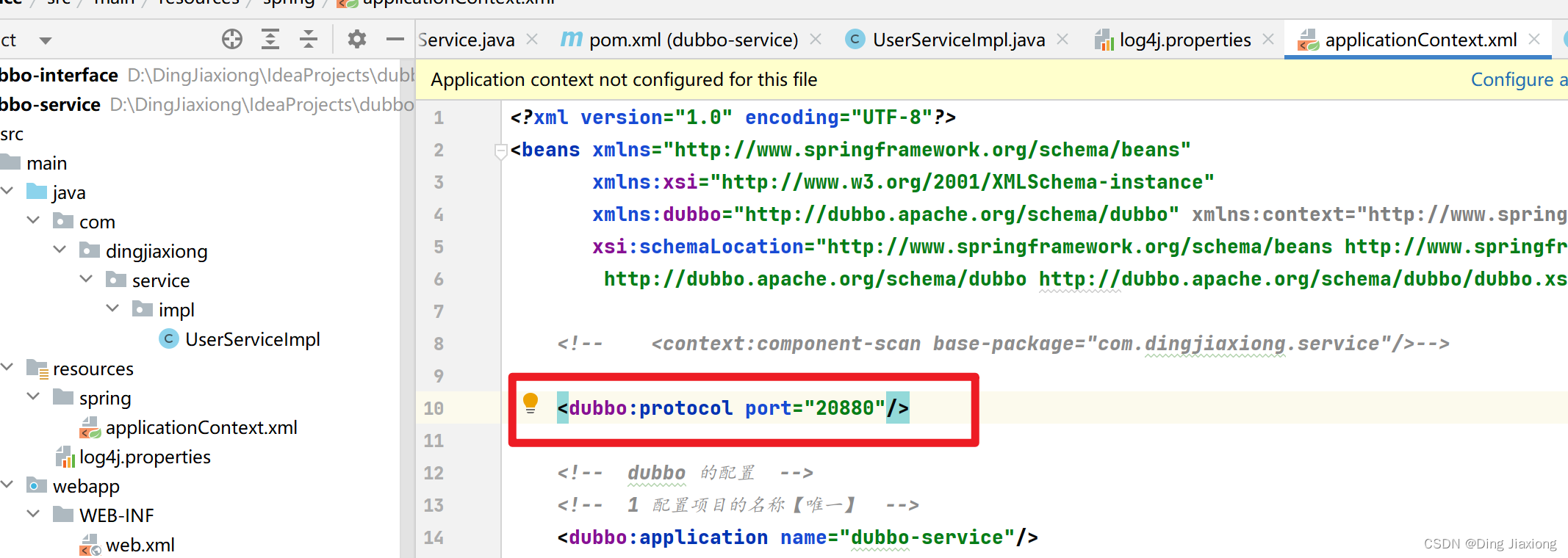The height and width of the screenshot is (558, 1568).
Task: Toggle fold marker beside the beans tag
Action: (x=501, y=151)
